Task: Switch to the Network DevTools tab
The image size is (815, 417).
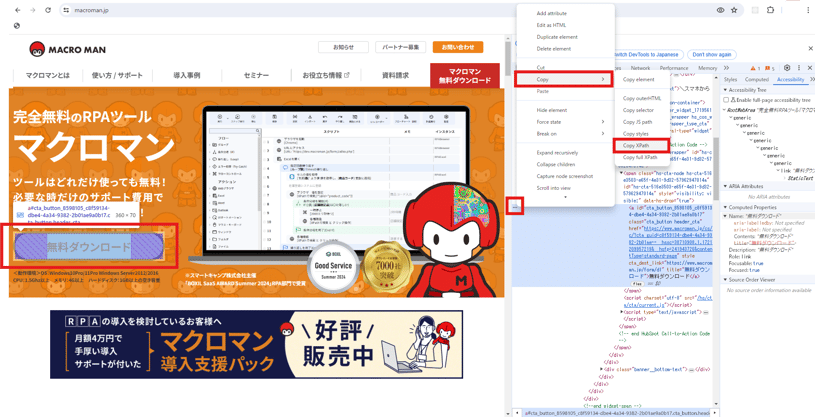Action: coord(640,68)
